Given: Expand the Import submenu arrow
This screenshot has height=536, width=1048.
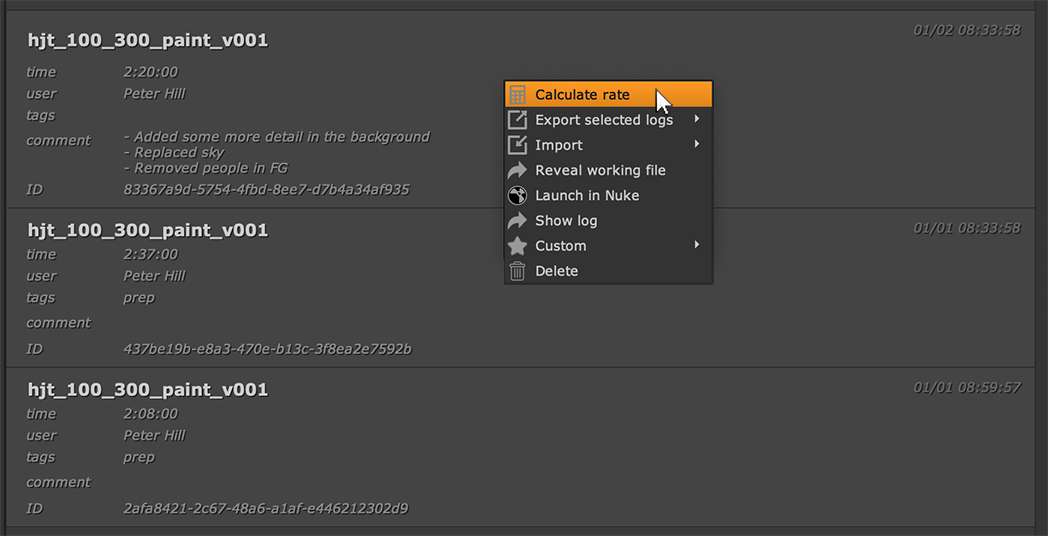Looking at the screenshot, I should pos(696,145).
